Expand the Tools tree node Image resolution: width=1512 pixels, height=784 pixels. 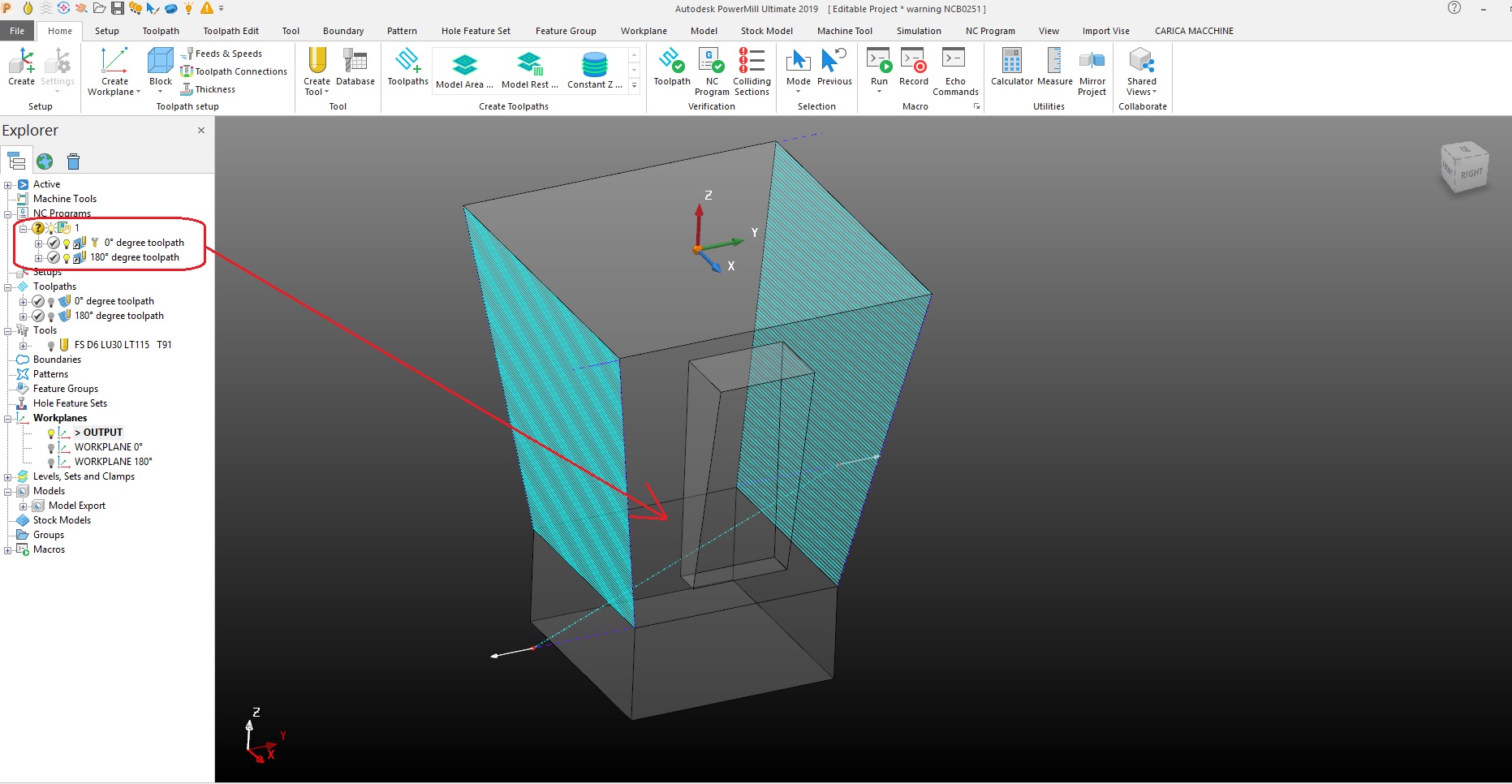pos(8,330)
